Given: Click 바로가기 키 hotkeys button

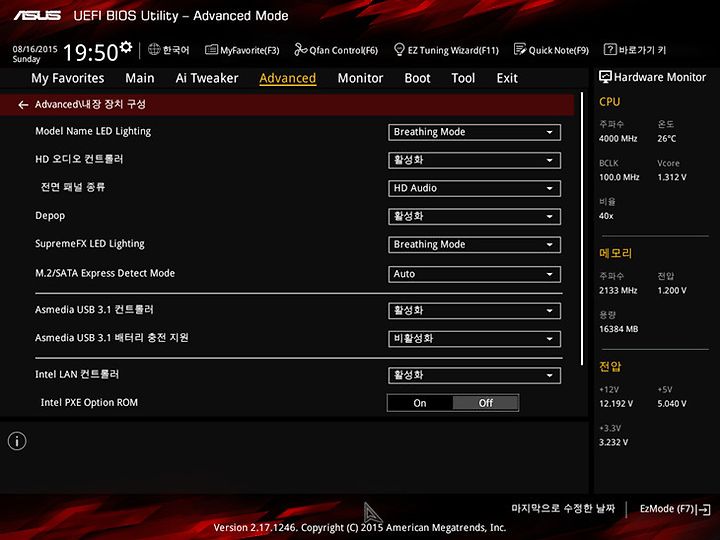Looking at the screenshot, I should [x=635, y=50].
